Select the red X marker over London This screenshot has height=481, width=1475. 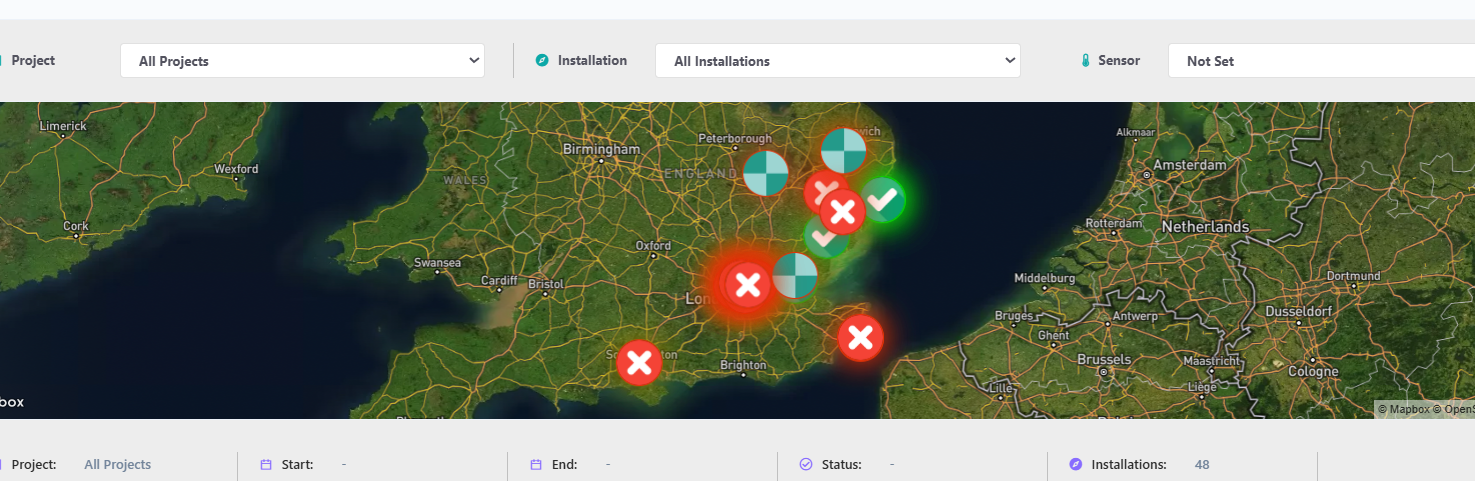(748, 286)
